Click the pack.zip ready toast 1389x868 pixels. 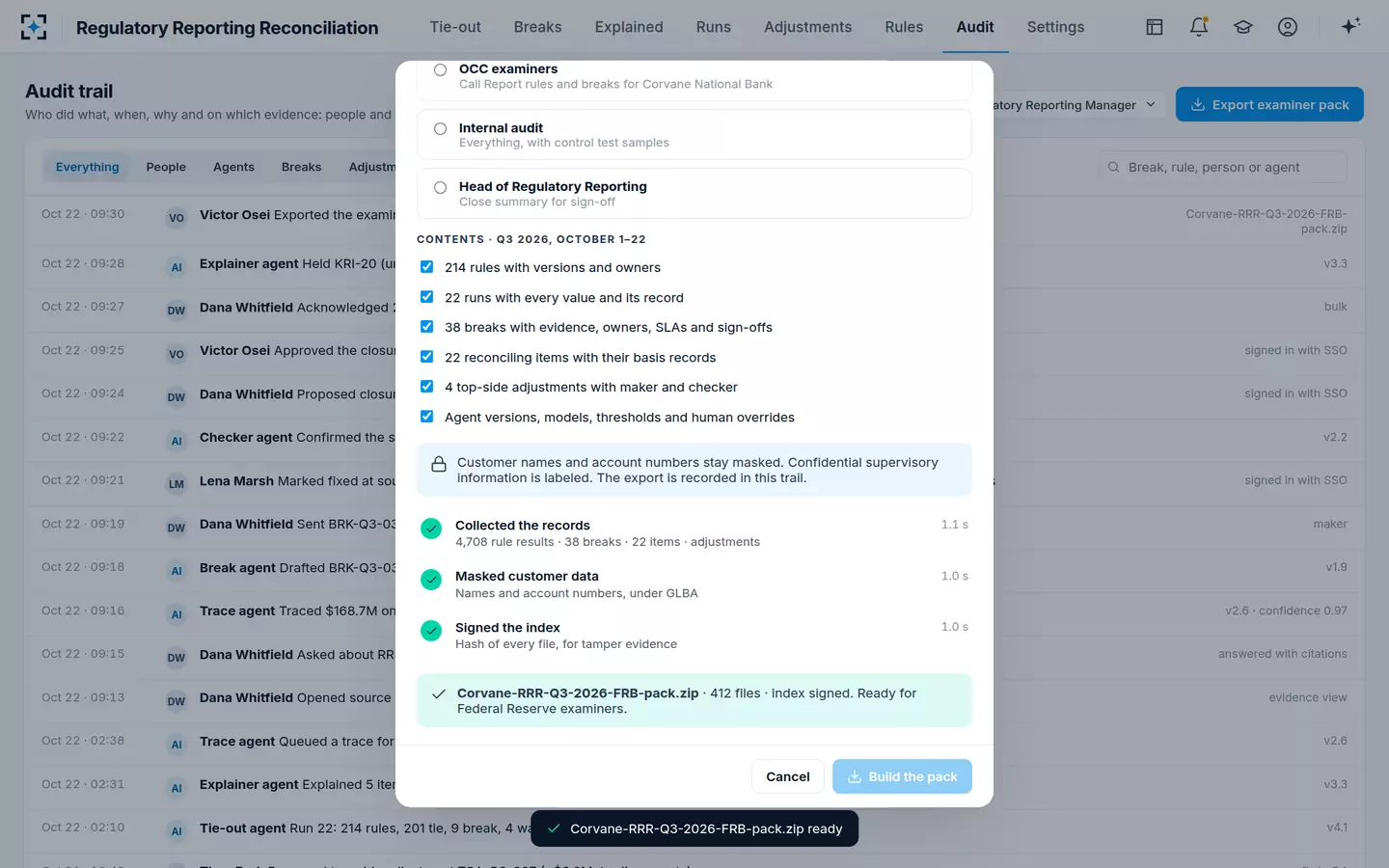coord(694,828)
